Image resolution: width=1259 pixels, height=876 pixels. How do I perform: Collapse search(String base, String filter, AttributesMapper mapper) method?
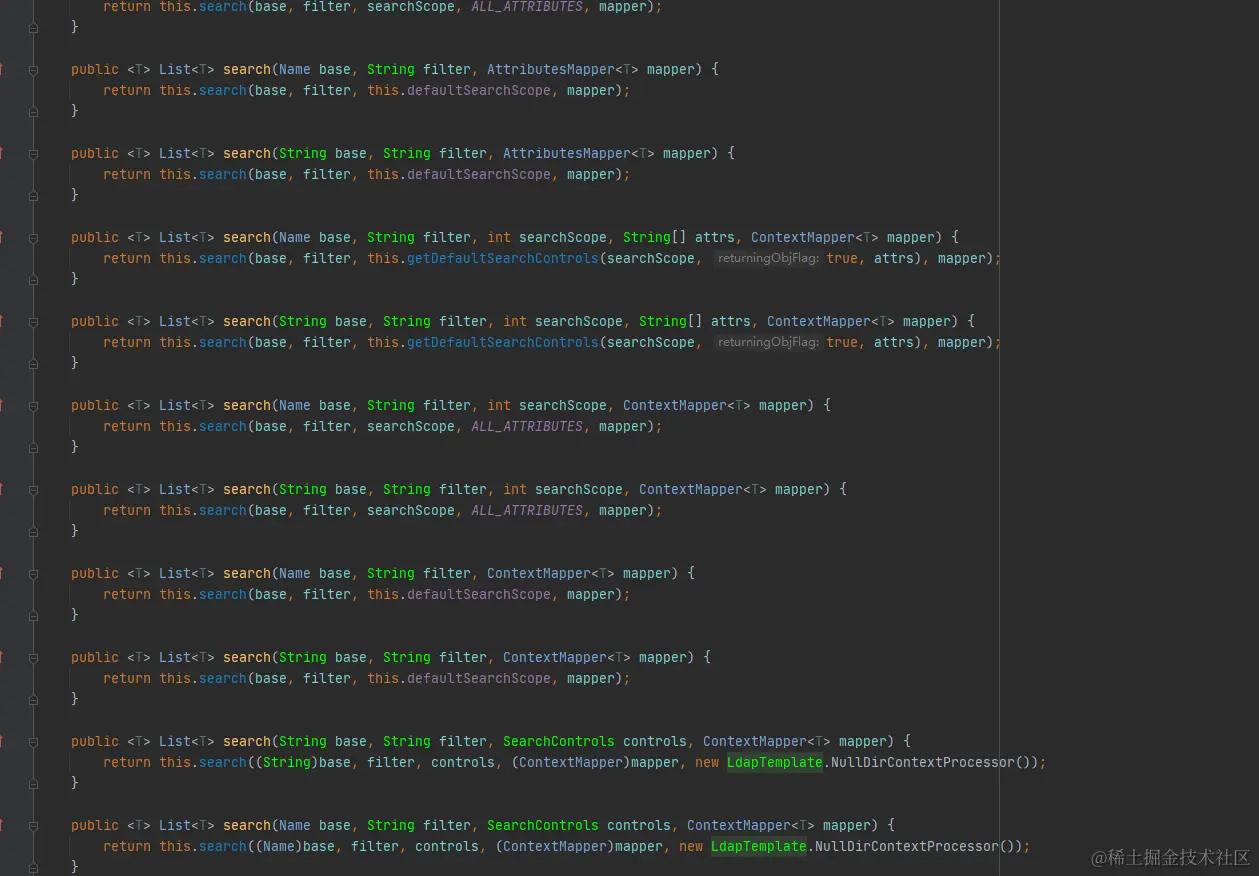click(x=34, y=154)
